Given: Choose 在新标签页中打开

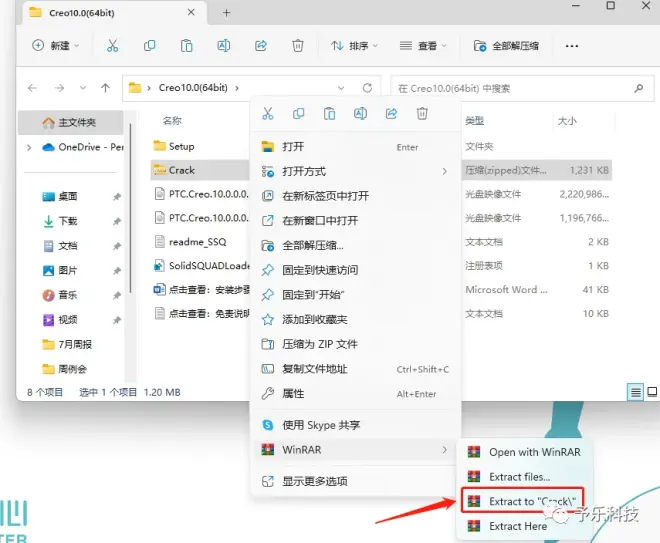Looking at the screenshot, I should (356, 196).
